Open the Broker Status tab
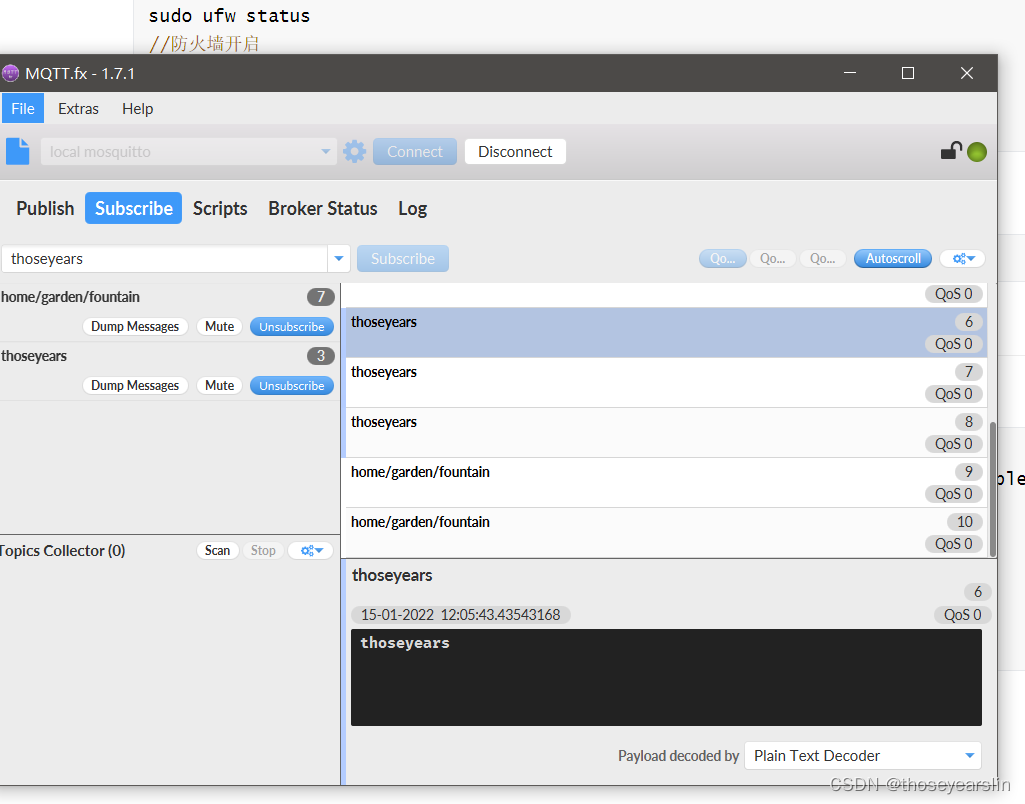The image size is (1025, 804). point(323,209)
